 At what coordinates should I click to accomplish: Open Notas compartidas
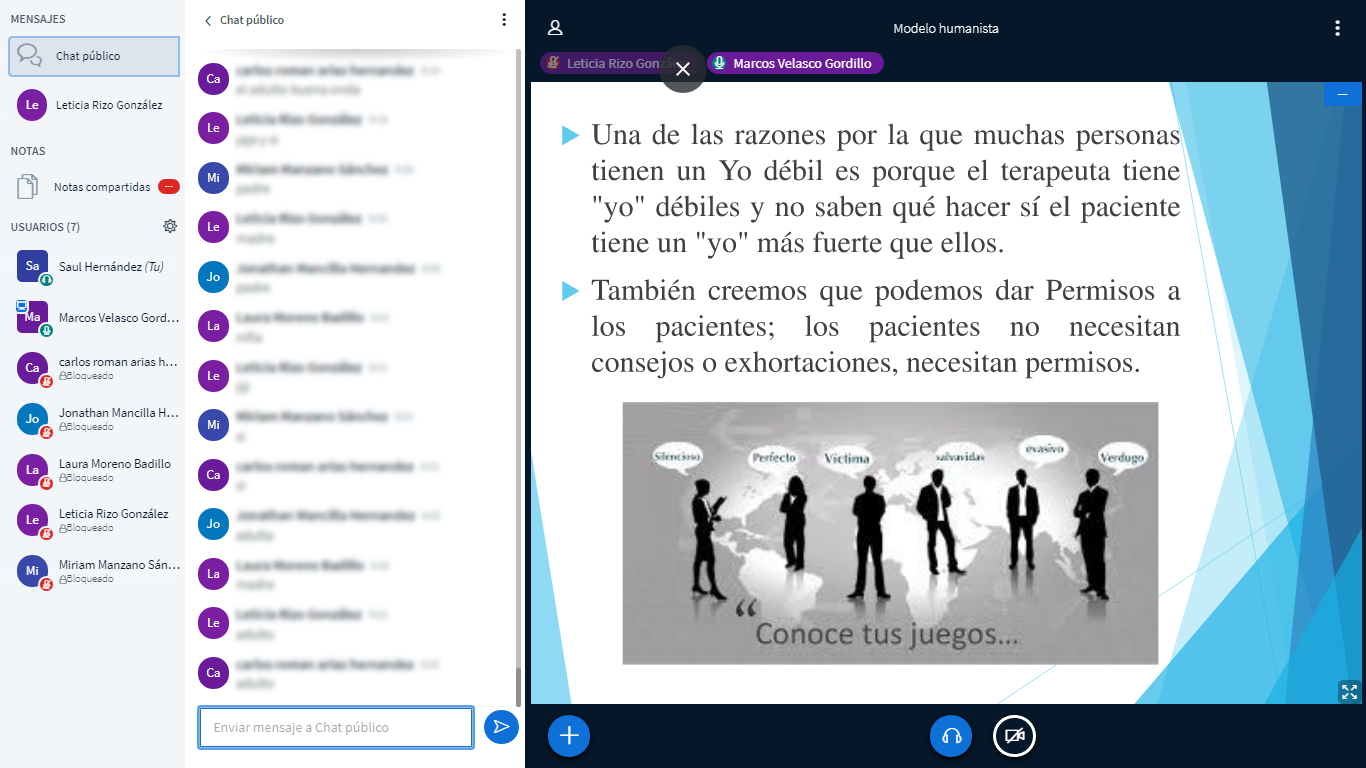[94, 187]
